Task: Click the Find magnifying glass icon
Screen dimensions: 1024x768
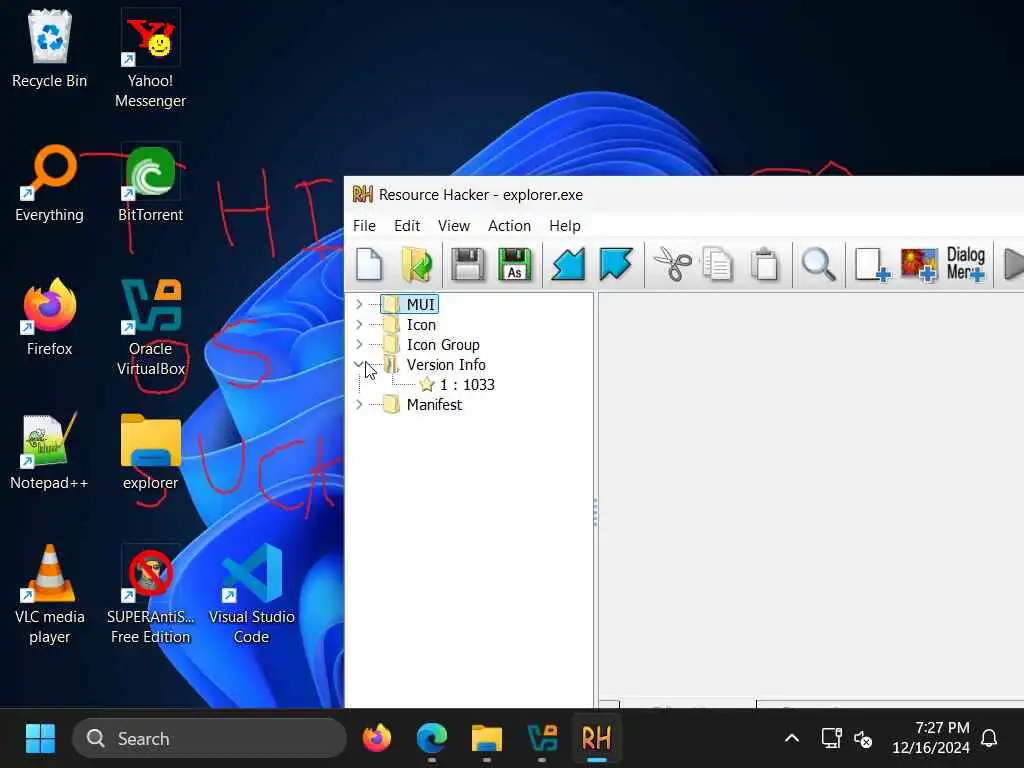Action: point(818,264)
